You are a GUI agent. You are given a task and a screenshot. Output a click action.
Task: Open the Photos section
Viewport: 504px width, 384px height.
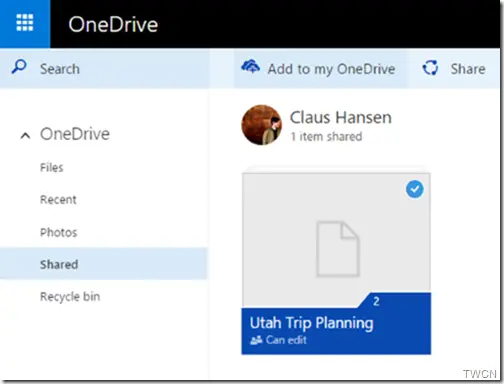59,232
